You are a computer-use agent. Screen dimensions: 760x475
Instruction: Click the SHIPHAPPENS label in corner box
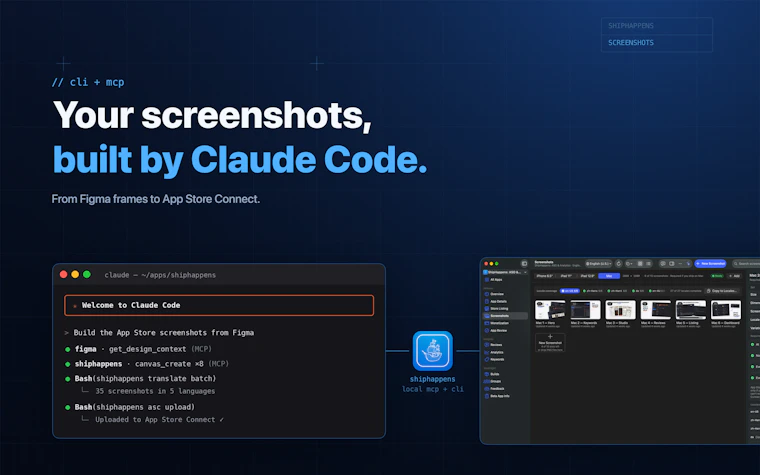click(x=631, y=26)
